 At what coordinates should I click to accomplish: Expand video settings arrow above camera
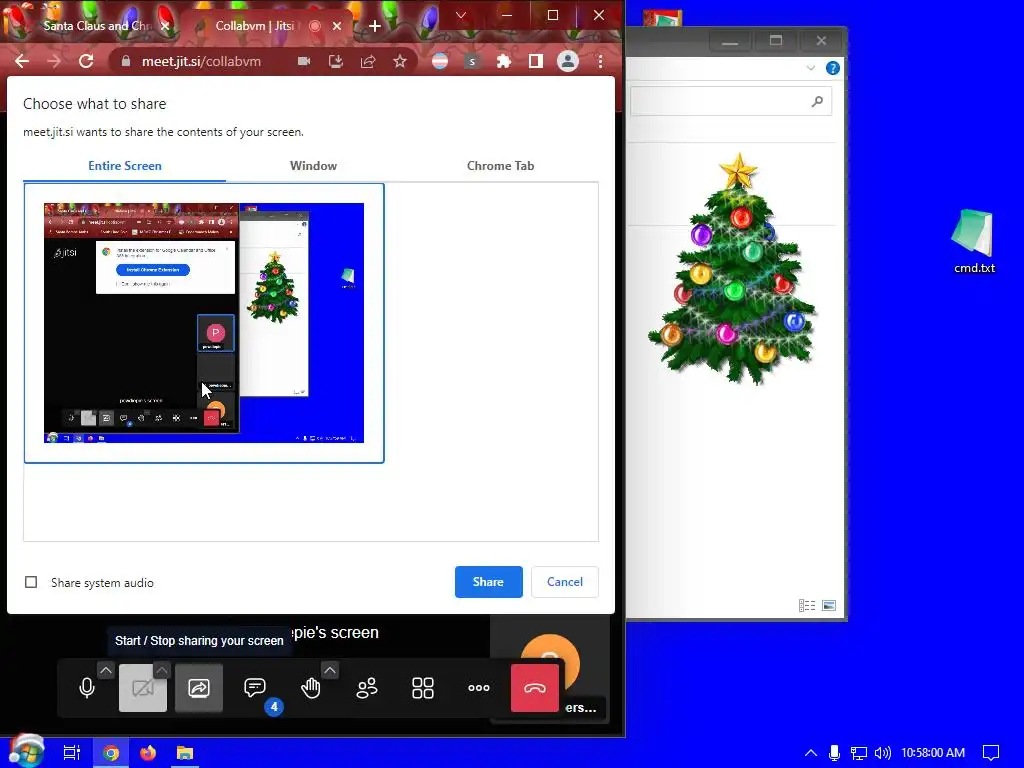pos(162,671)
